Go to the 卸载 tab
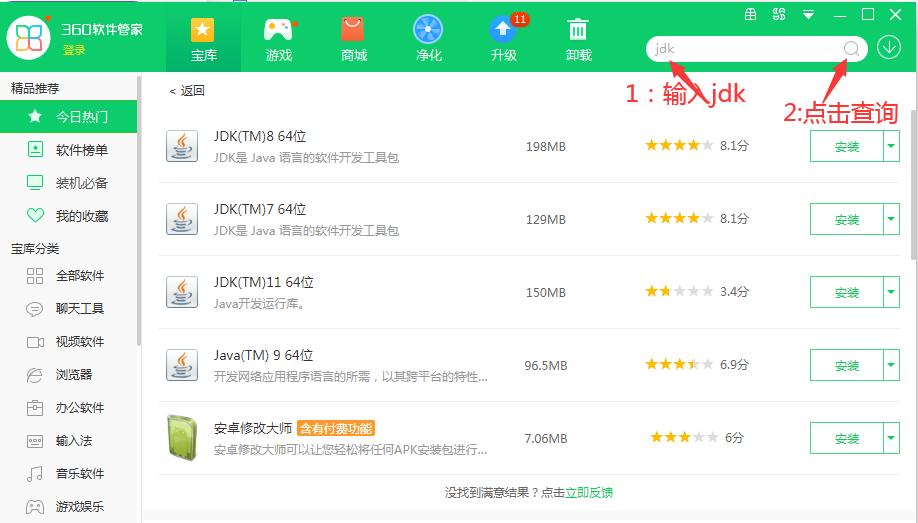Screen dimensions: 918x523 [x=578, y=40]
